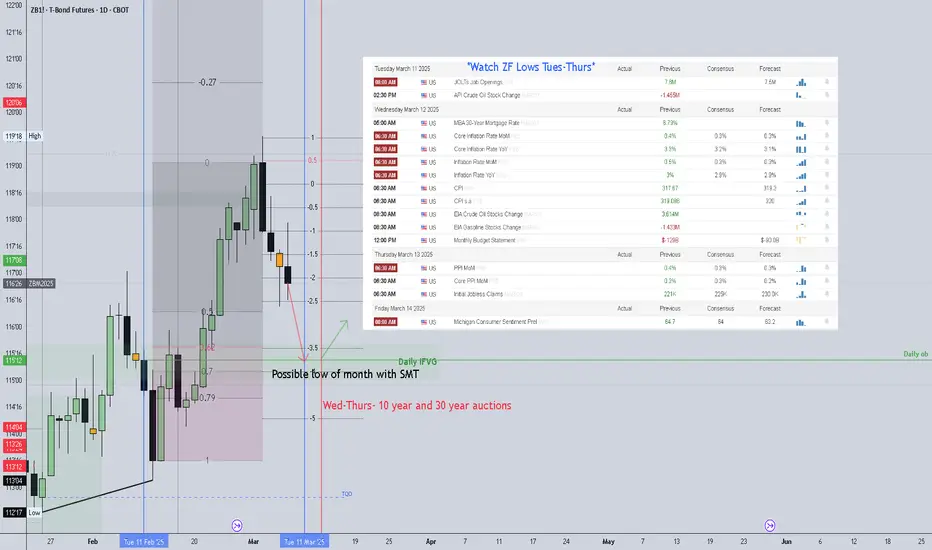932x550 pixels.
Task: Open the chart icon for Inflation Rate YoY
Action: pos(801,175)
